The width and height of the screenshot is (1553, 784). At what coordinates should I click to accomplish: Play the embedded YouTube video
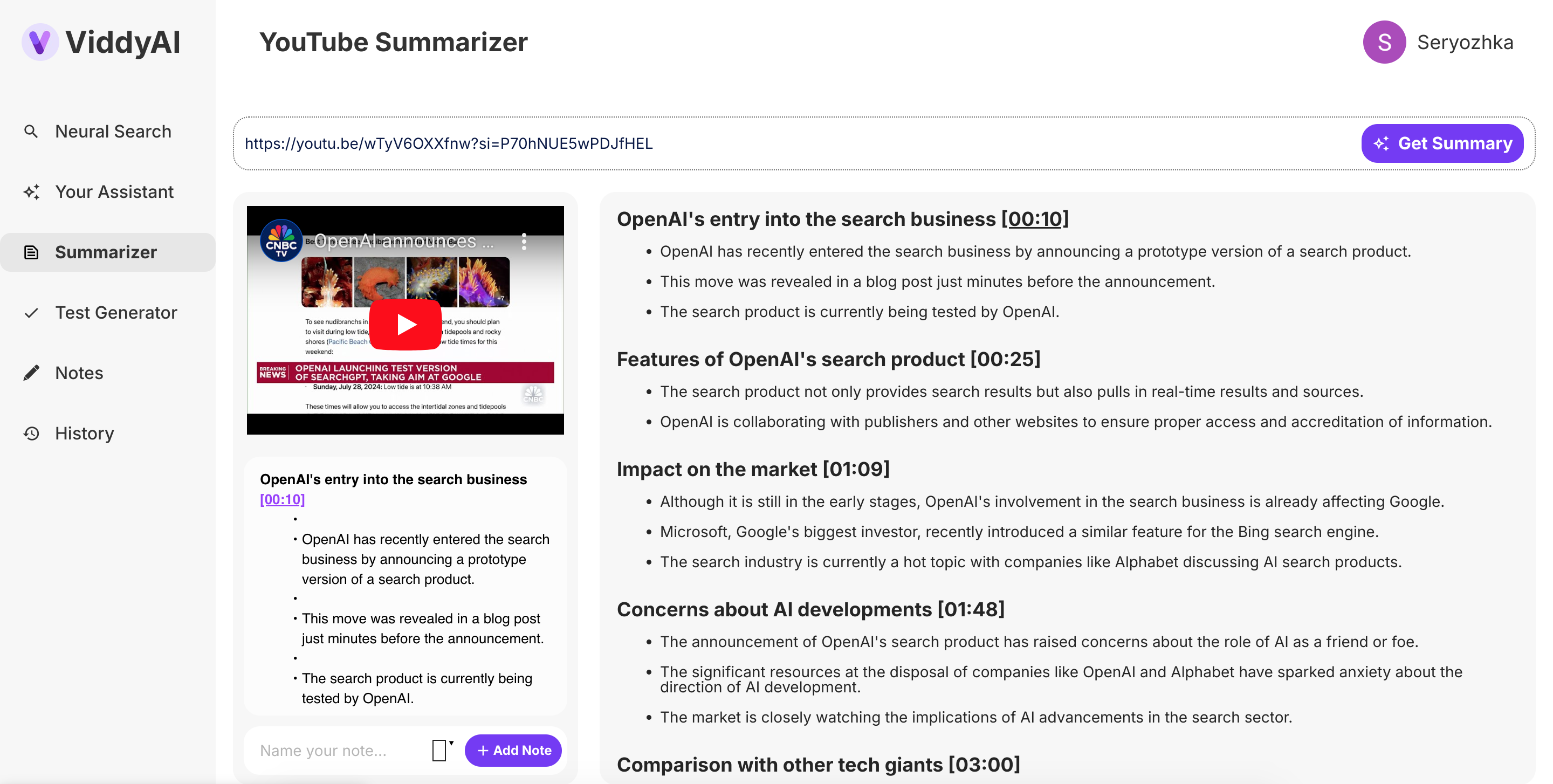(405, 324)
